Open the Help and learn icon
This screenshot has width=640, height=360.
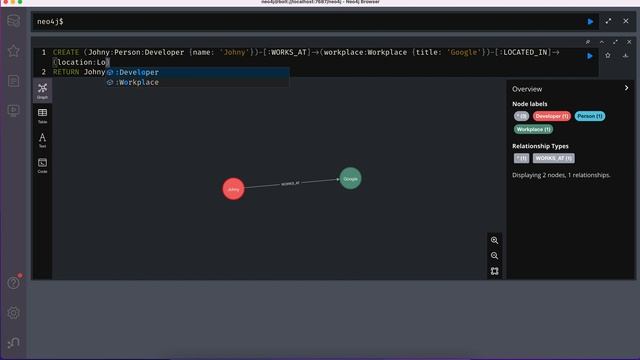13,282
